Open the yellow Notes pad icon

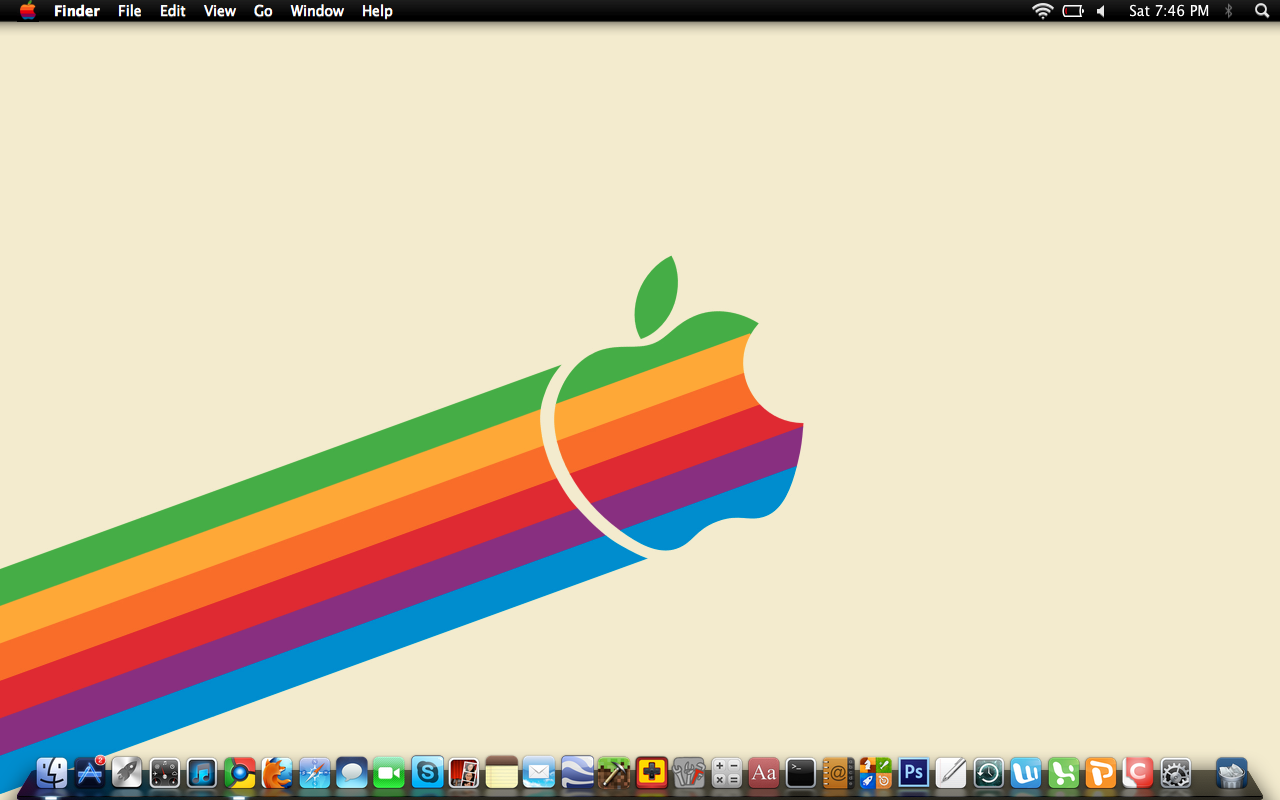coord(502,773)
